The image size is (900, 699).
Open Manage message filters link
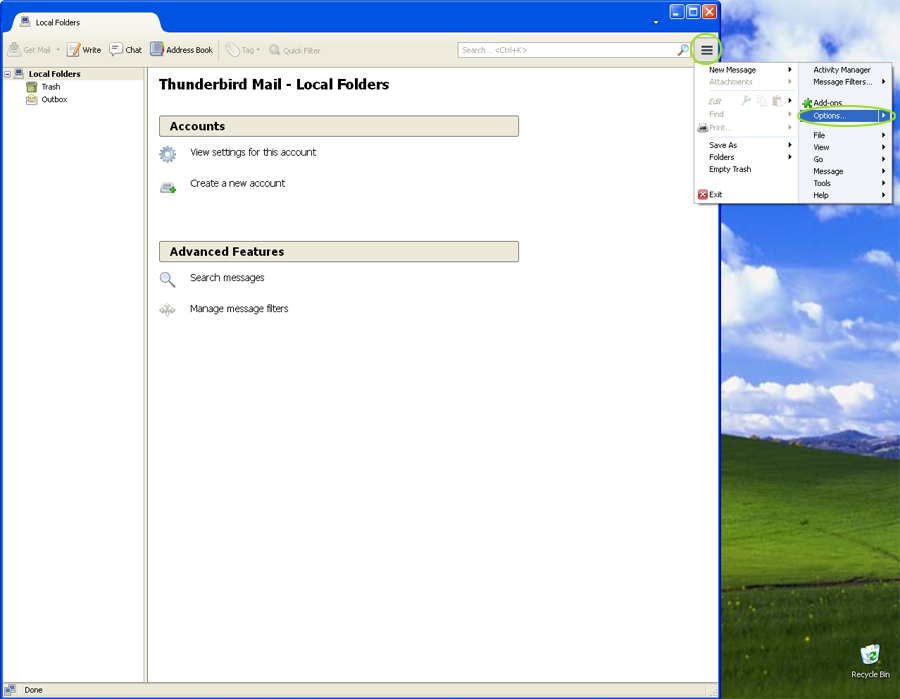239,309
